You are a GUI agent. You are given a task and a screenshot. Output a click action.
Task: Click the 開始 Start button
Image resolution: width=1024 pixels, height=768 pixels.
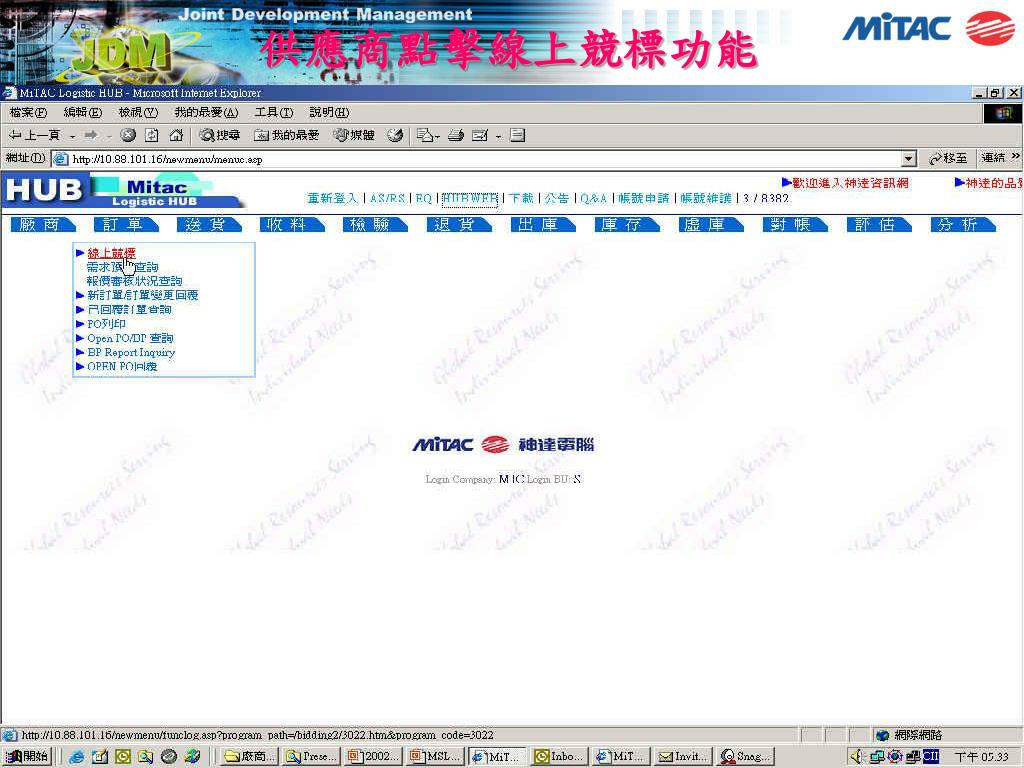[x=26, y=756]
